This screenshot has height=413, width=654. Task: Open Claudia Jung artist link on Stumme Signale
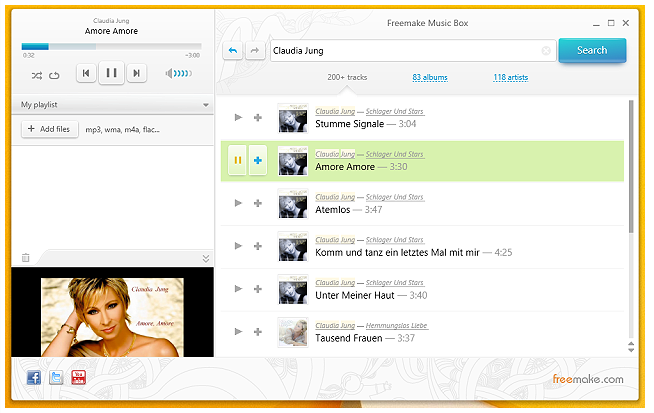tap(335, 111)
